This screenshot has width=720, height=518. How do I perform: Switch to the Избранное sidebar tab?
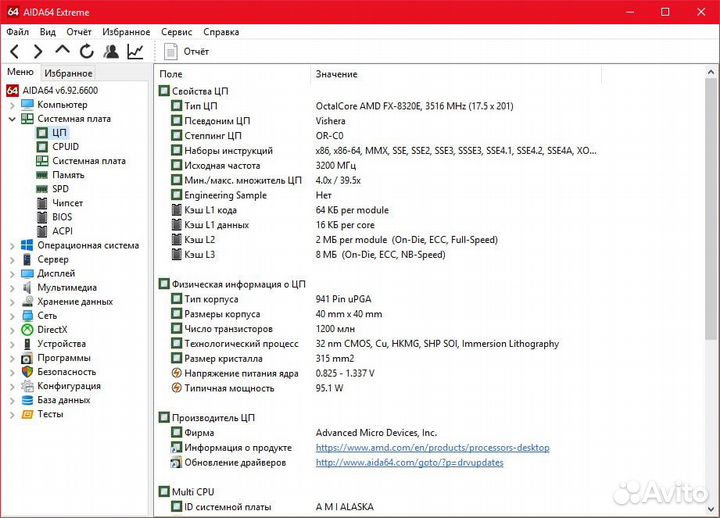click(x=68, y=73)
